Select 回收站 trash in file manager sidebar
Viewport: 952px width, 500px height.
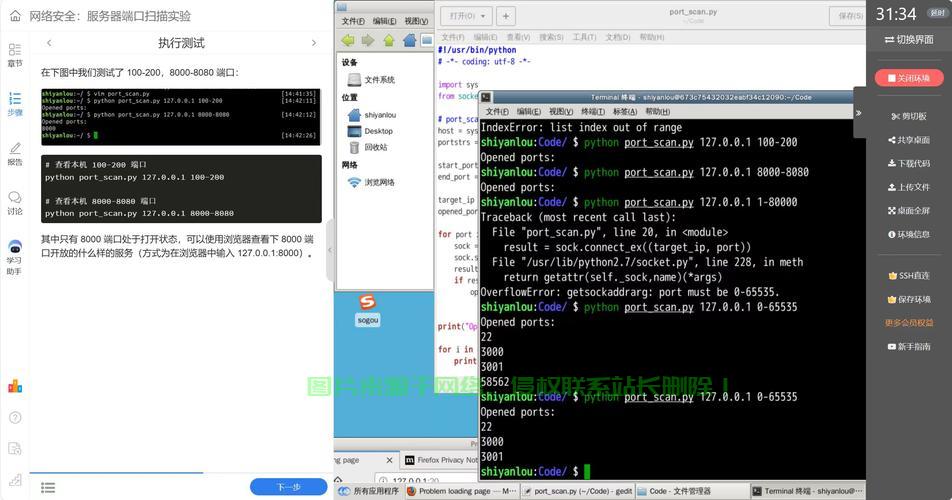(x=368, y=147)
